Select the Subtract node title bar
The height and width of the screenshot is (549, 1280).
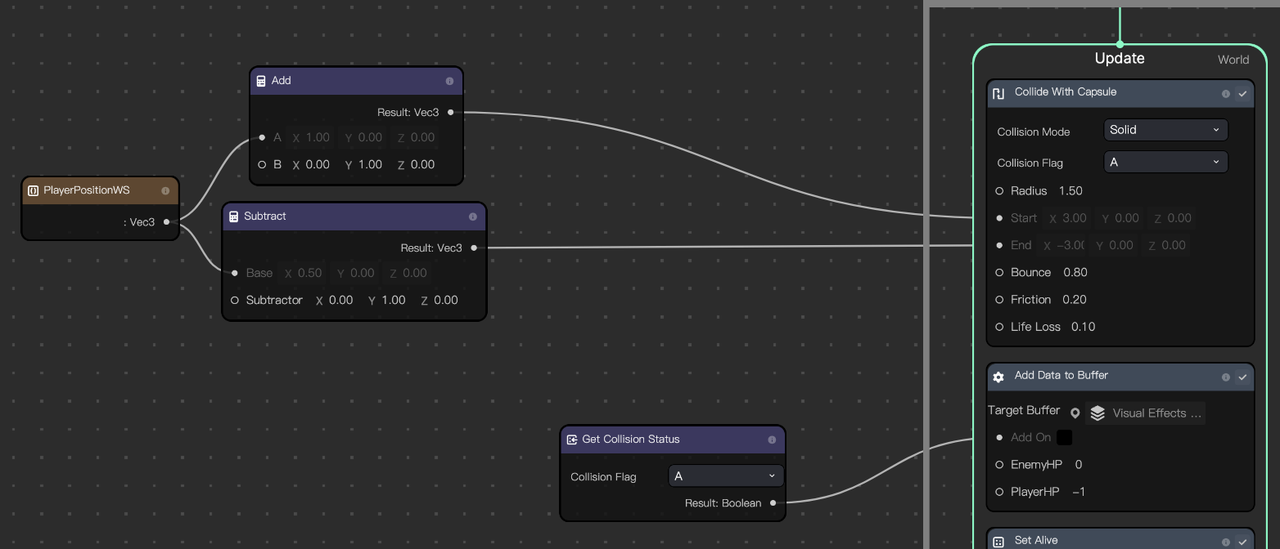[x=354, y=216]
